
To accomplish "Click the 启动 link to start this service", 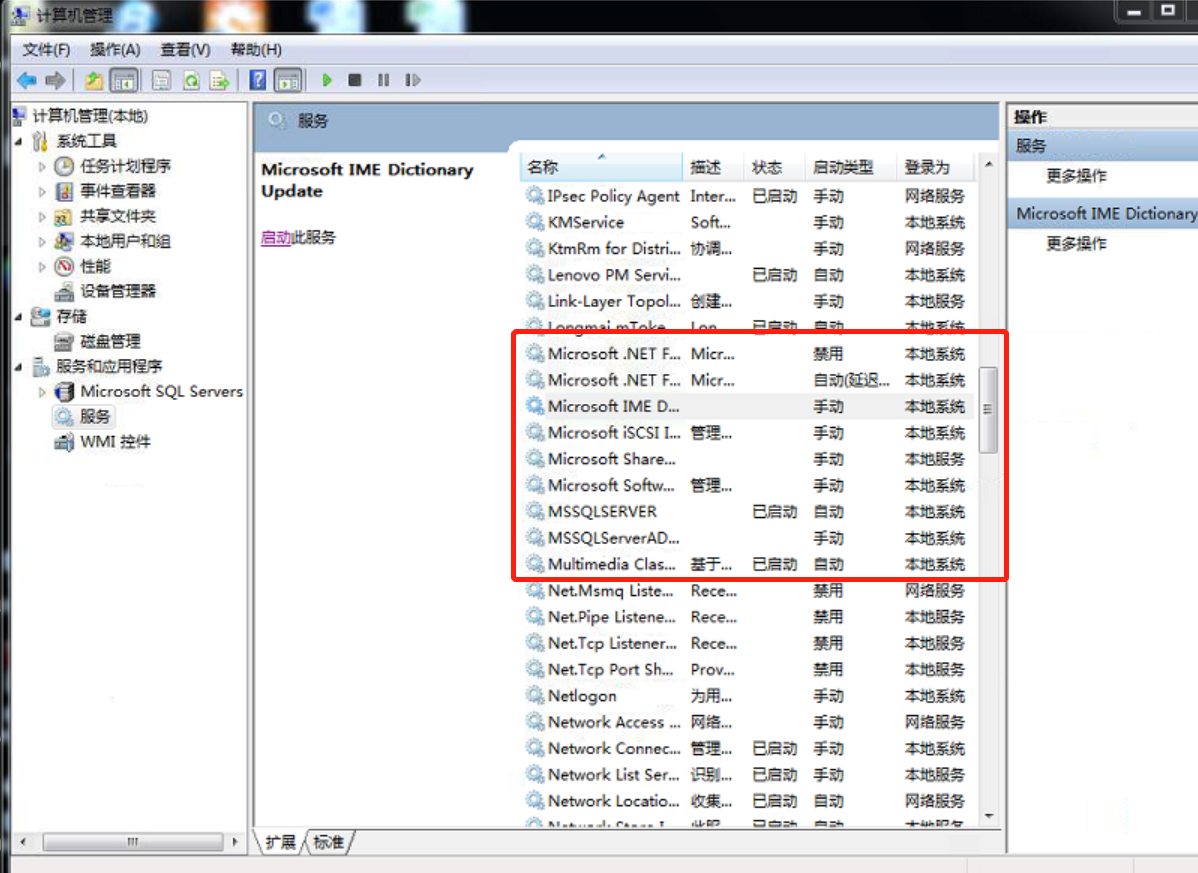I will tap(275, 238).
